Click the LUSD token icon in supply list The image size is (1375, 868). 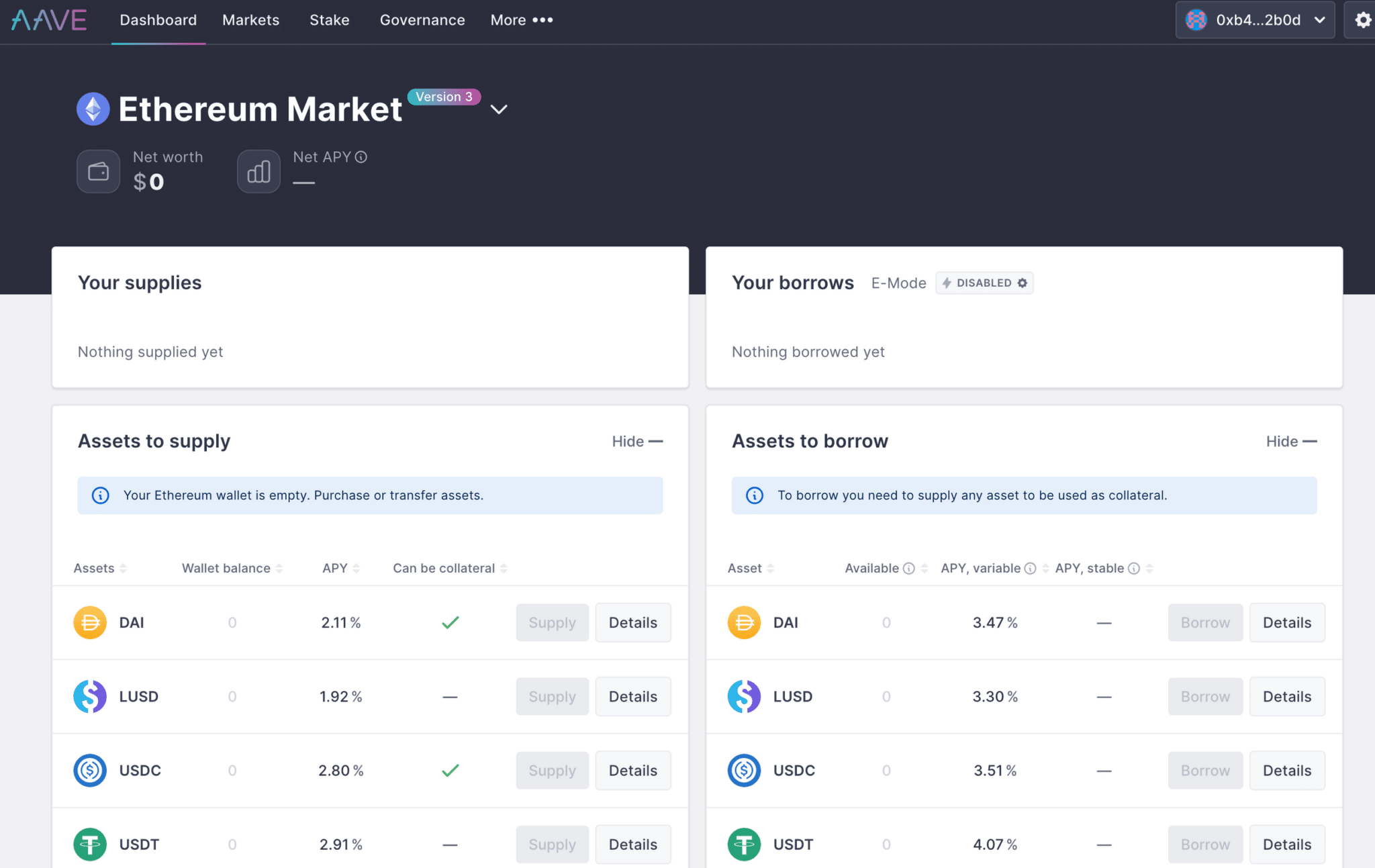click(x=90, y=696)
